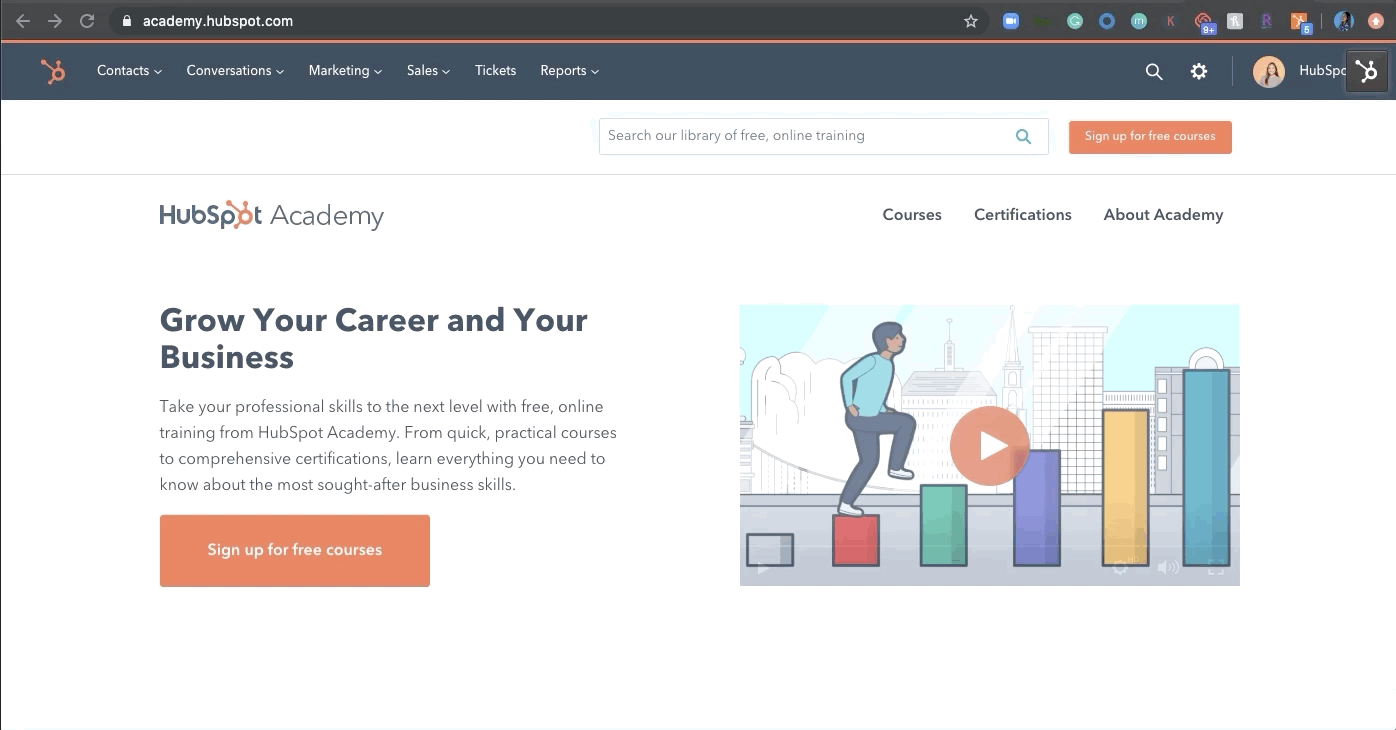The width and height of the screenshot is (1396, 730).
Task: Open the settings gear in HubSpot navbar
Action: click(x=1199, y=71)
